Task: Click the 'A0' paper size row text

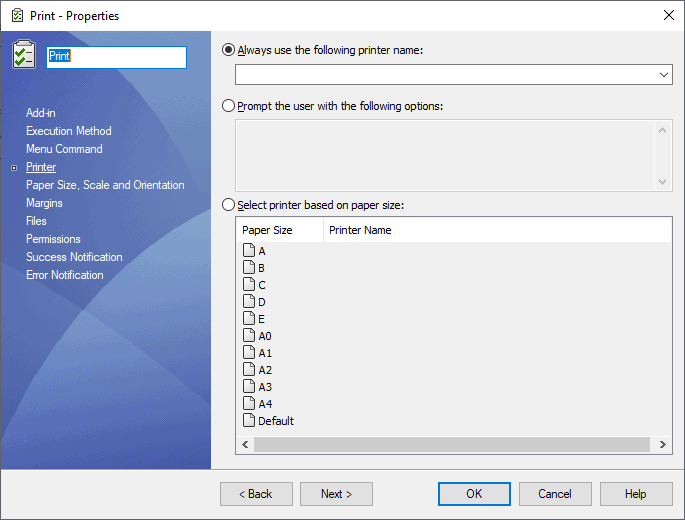Action: click(265, 336)
